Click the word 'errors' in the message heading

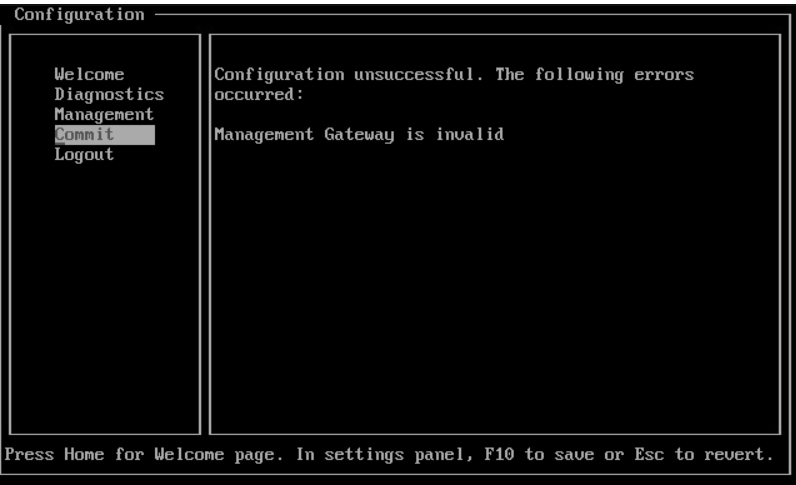pos(664,75)
